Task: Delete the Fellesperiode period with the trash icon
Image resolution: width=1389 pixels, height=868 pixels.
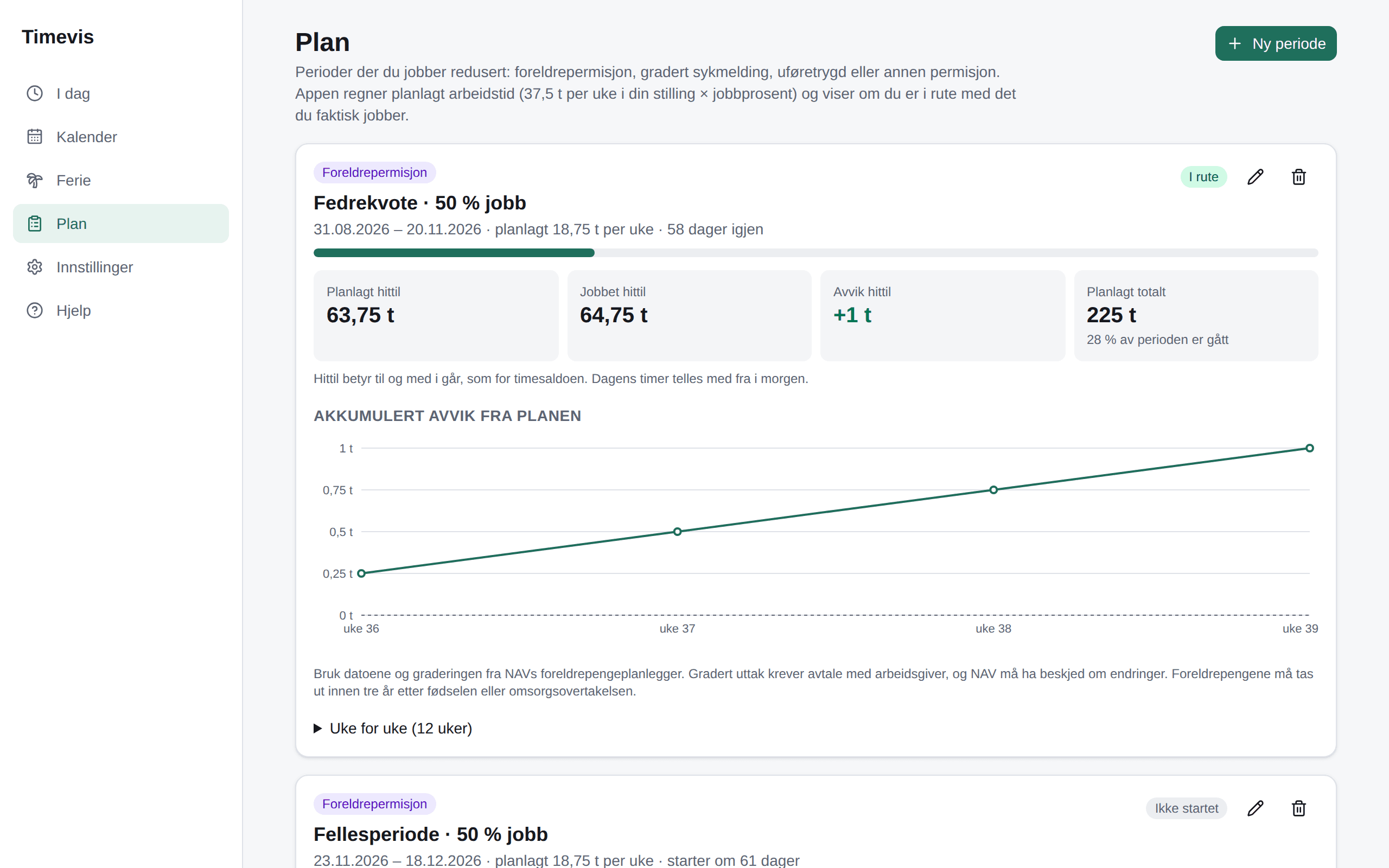Action: [1299, 808]
